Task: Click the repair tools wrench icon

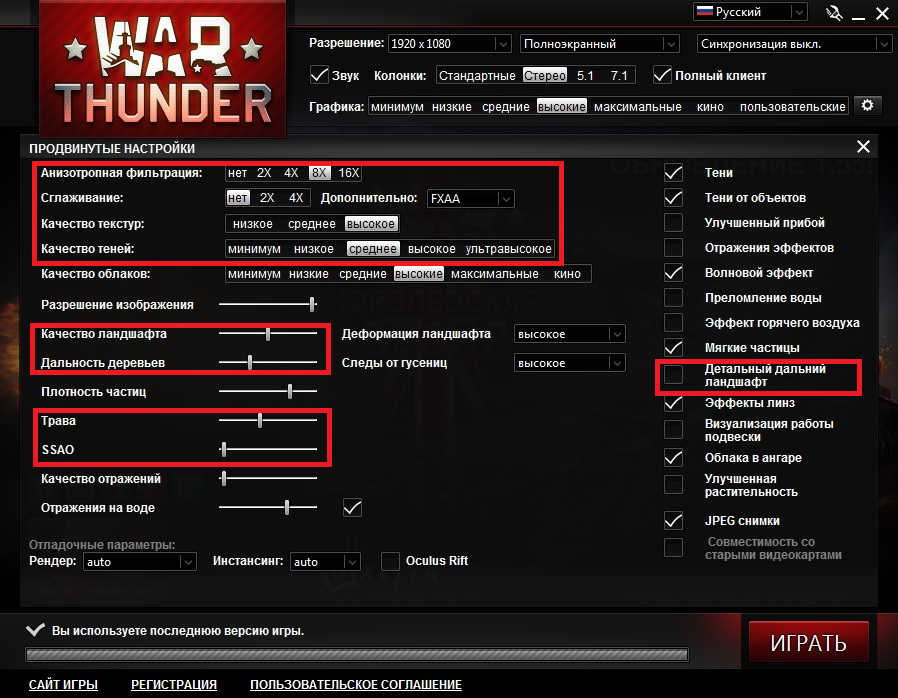Action: 834,13
